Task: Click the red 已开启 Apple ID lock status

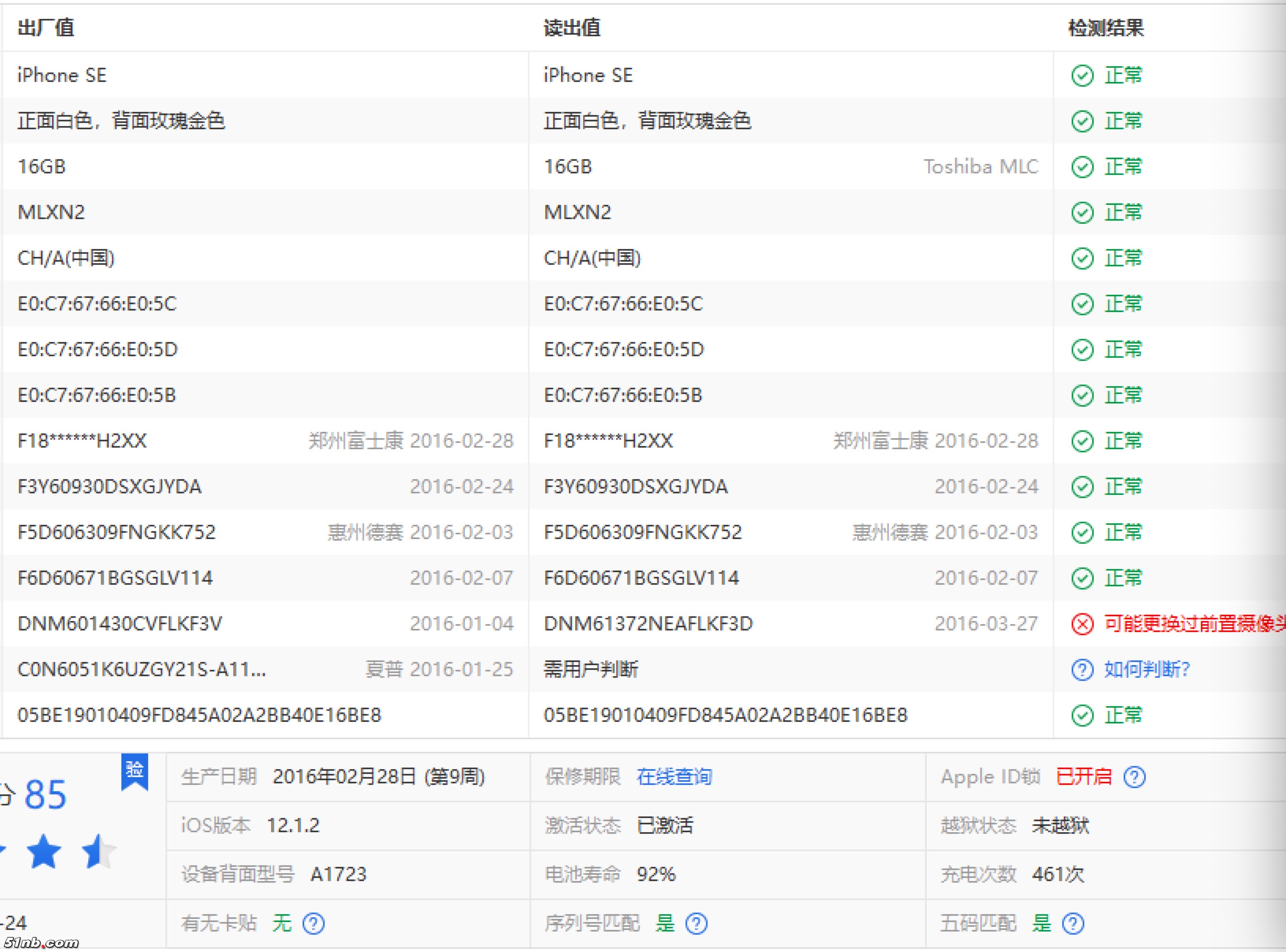Action: pos(1084,777)
